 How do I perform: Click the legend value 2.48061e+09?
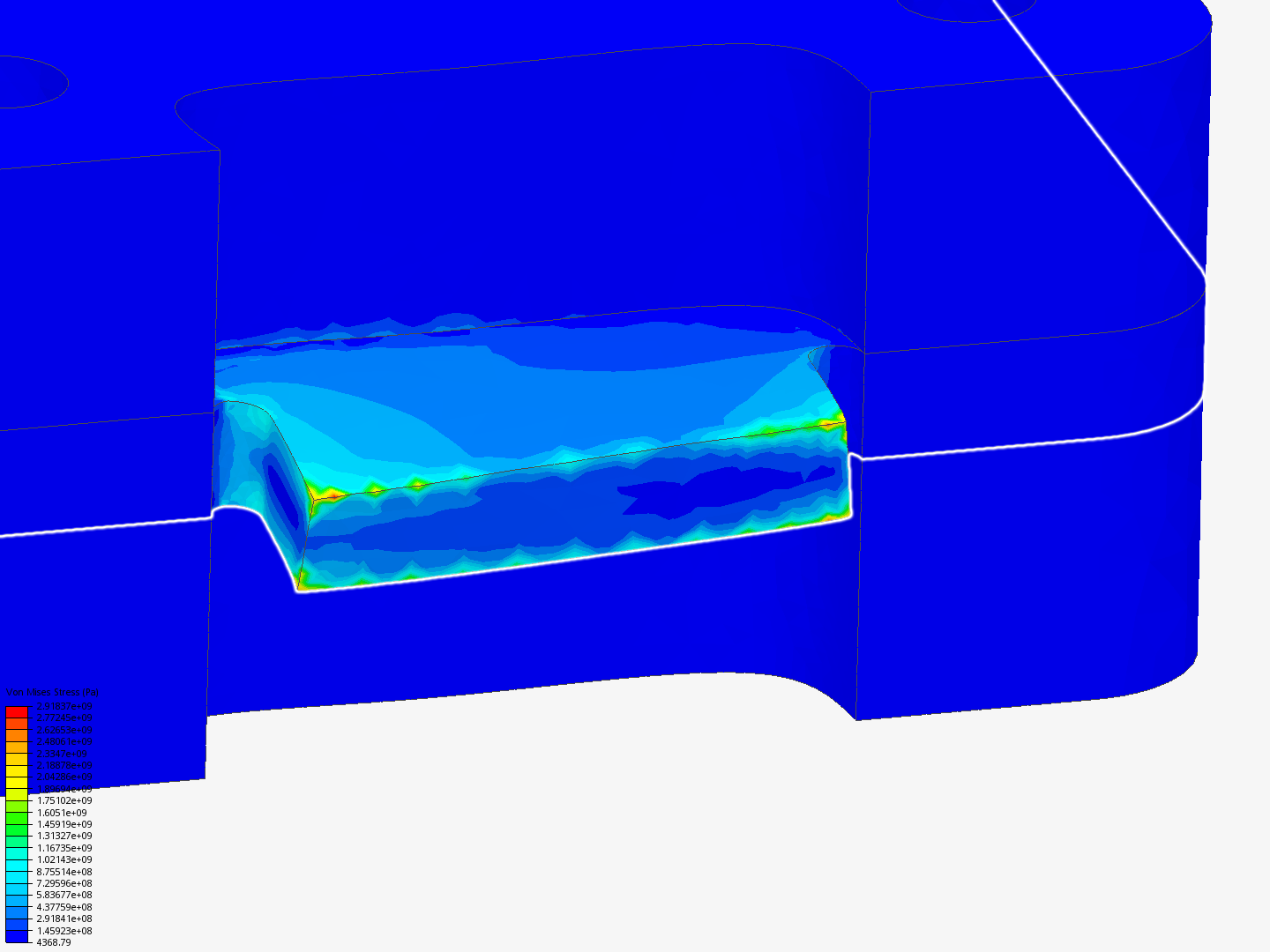(64, 742)
